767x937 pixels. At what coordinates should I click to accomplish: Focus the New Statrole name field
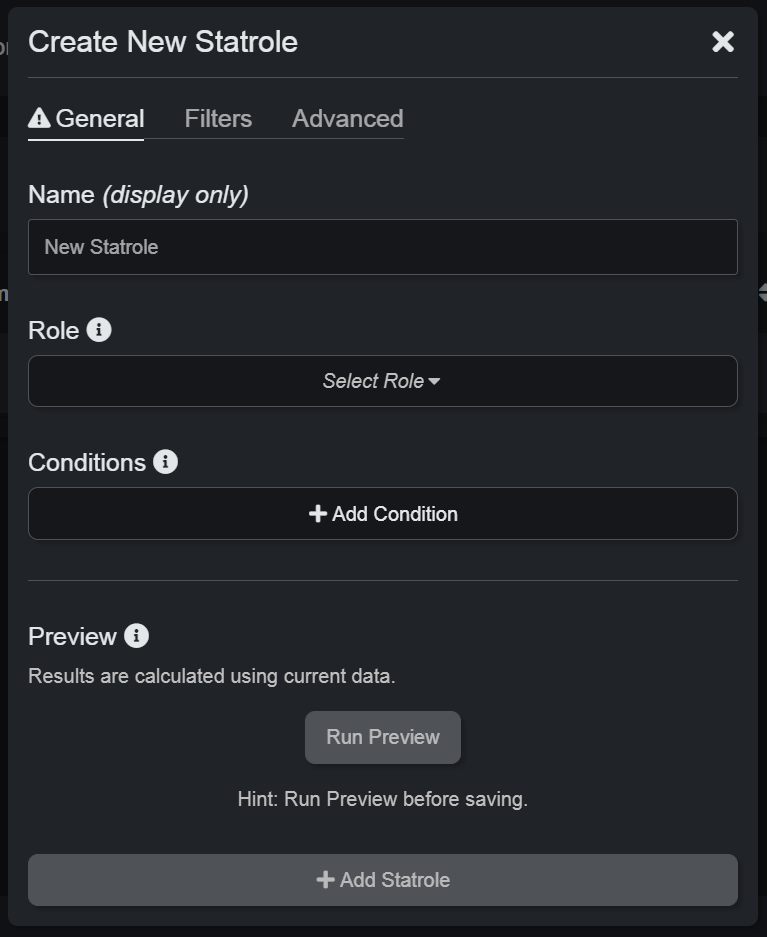pyautogui.click(x=382, y=247)
